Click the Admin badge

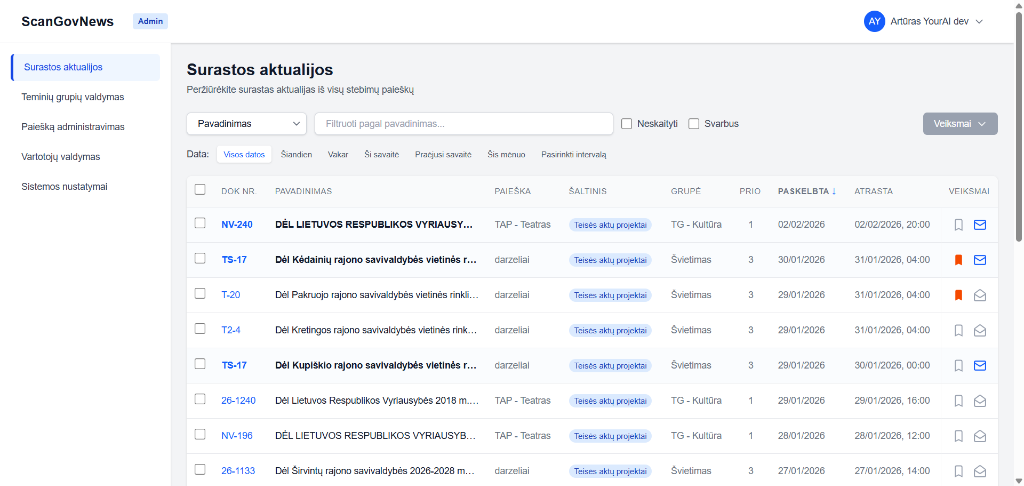[151, 22]
